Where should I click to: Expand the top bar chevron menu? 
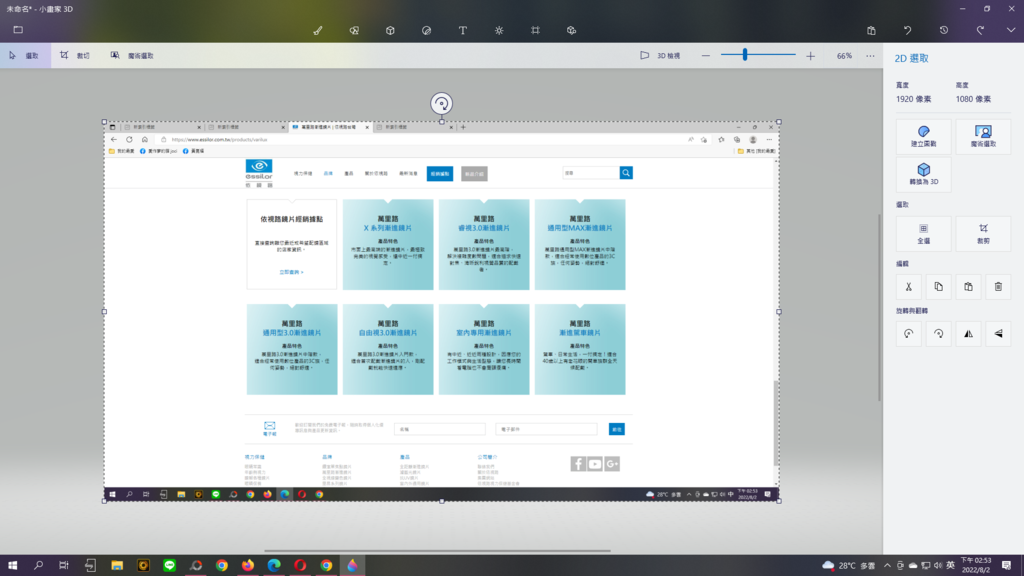[x=1010, y=30]
